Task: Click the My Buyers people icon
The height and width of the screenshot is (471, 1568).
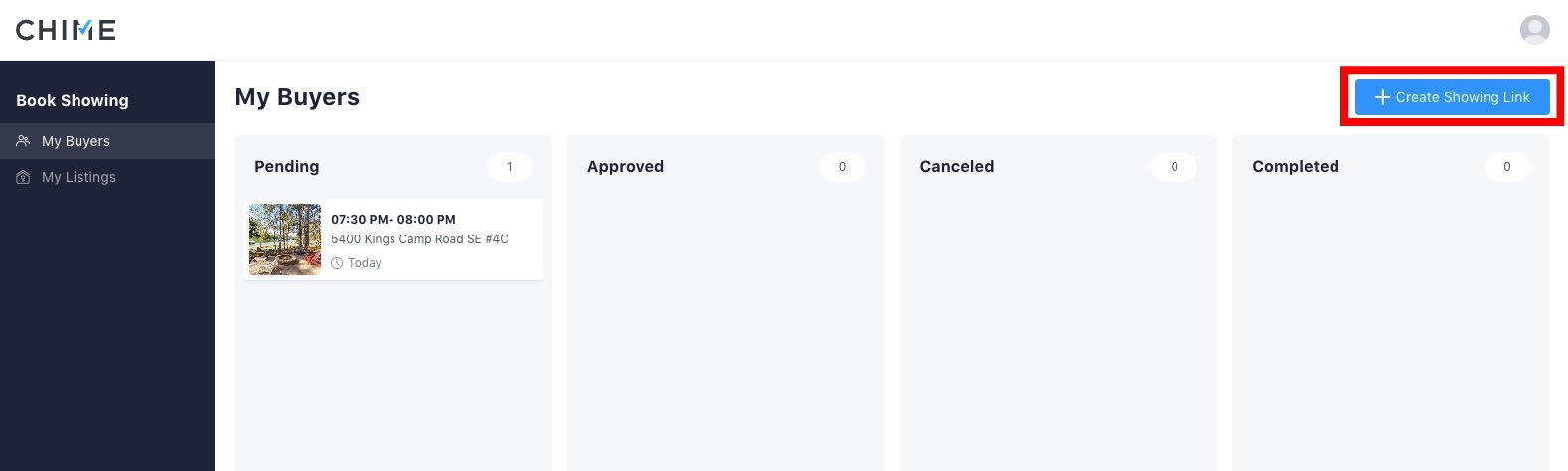Action: click(23, 141)
